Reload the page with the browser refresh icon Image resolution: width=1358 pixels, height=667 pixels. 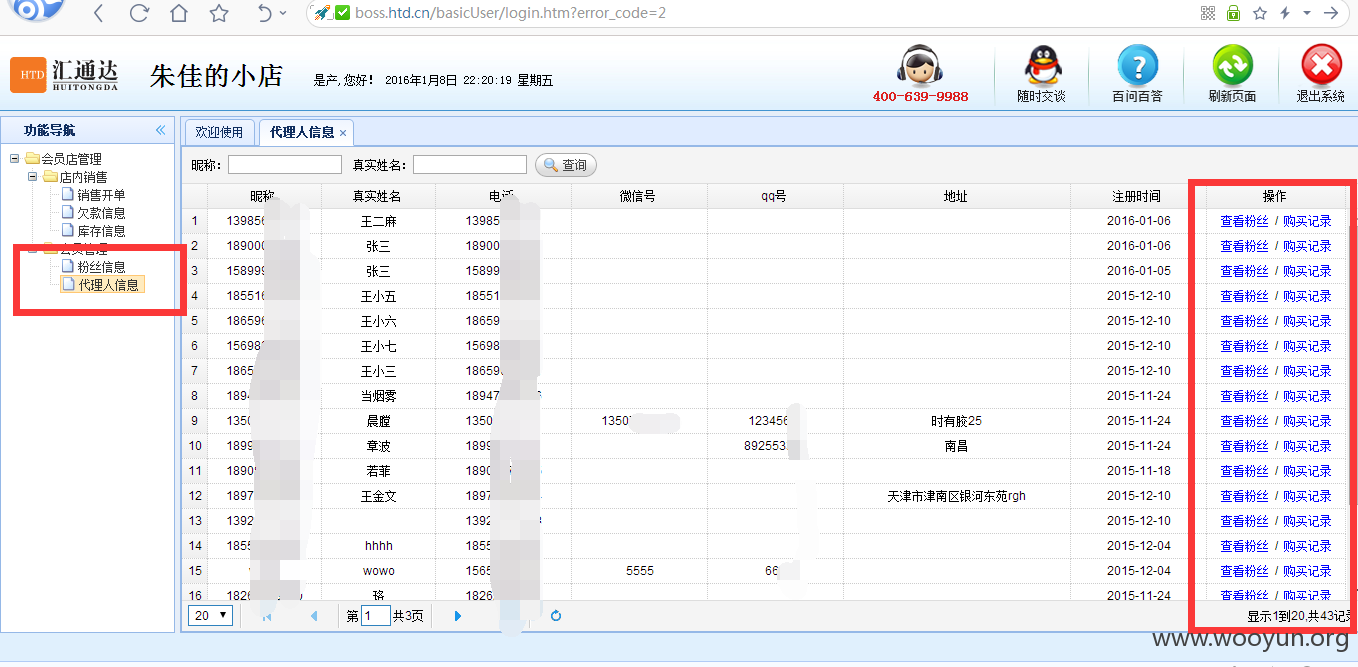[x=139, y=14]
